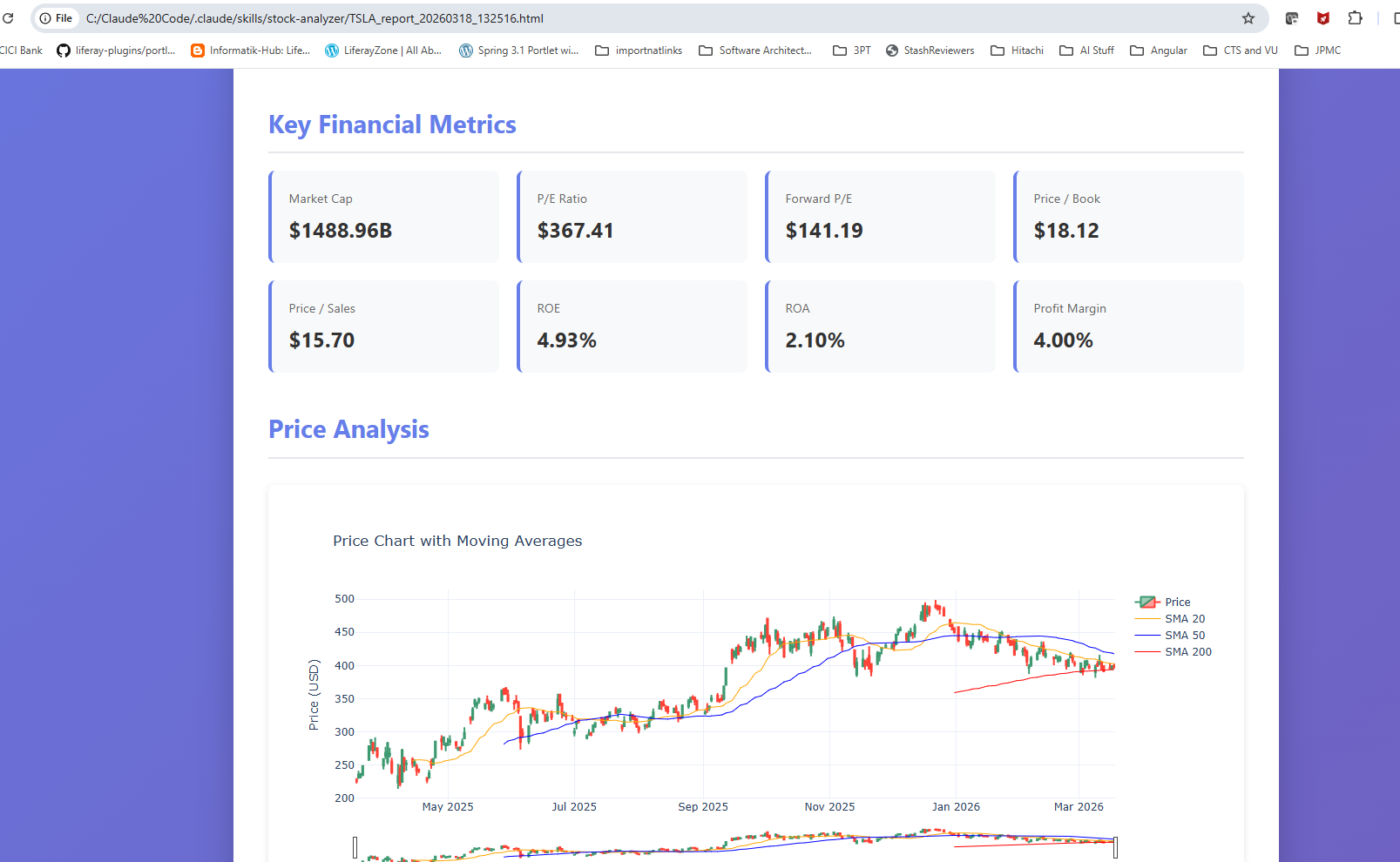Hide the SMA 20 line via legend
Image resolution: width=1400 pixels, height=862 pixels.
pos(1170,619)
